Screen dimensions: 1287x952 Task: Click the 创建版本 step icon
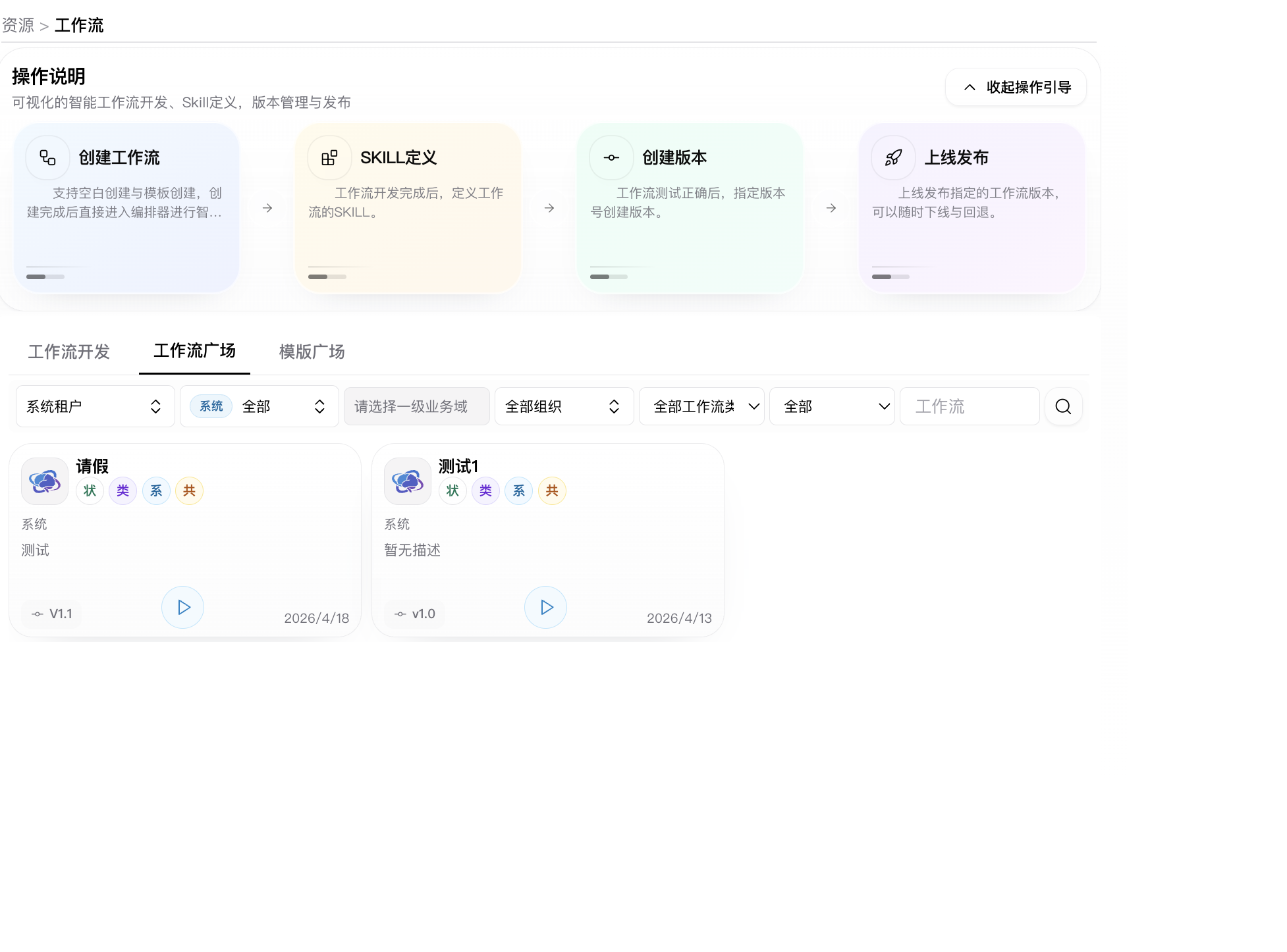pyautogui.click(x=611, y=157)
